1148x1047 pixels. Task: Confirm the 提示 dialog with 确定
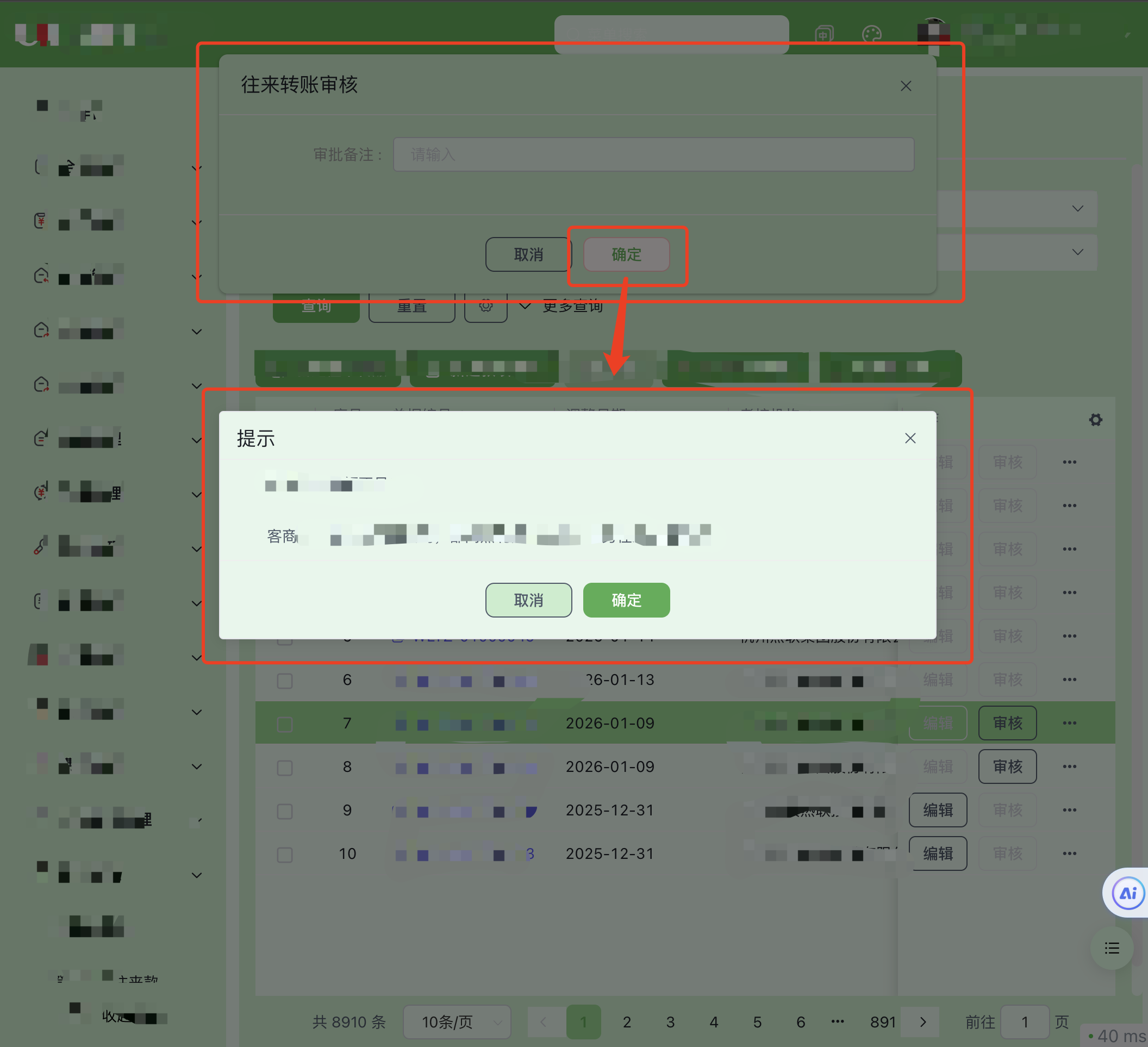coord(626,600)
